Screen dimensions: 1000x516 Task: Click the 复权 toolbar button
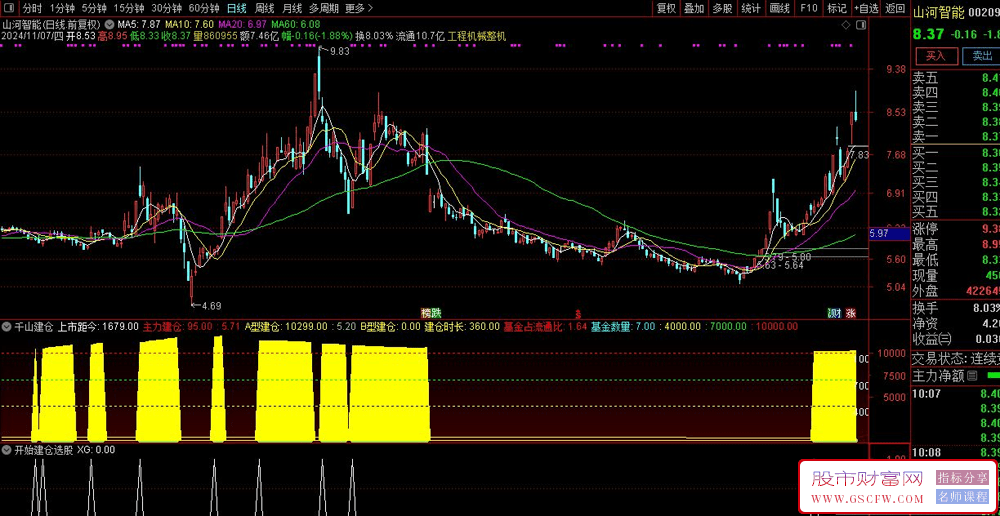666,8
